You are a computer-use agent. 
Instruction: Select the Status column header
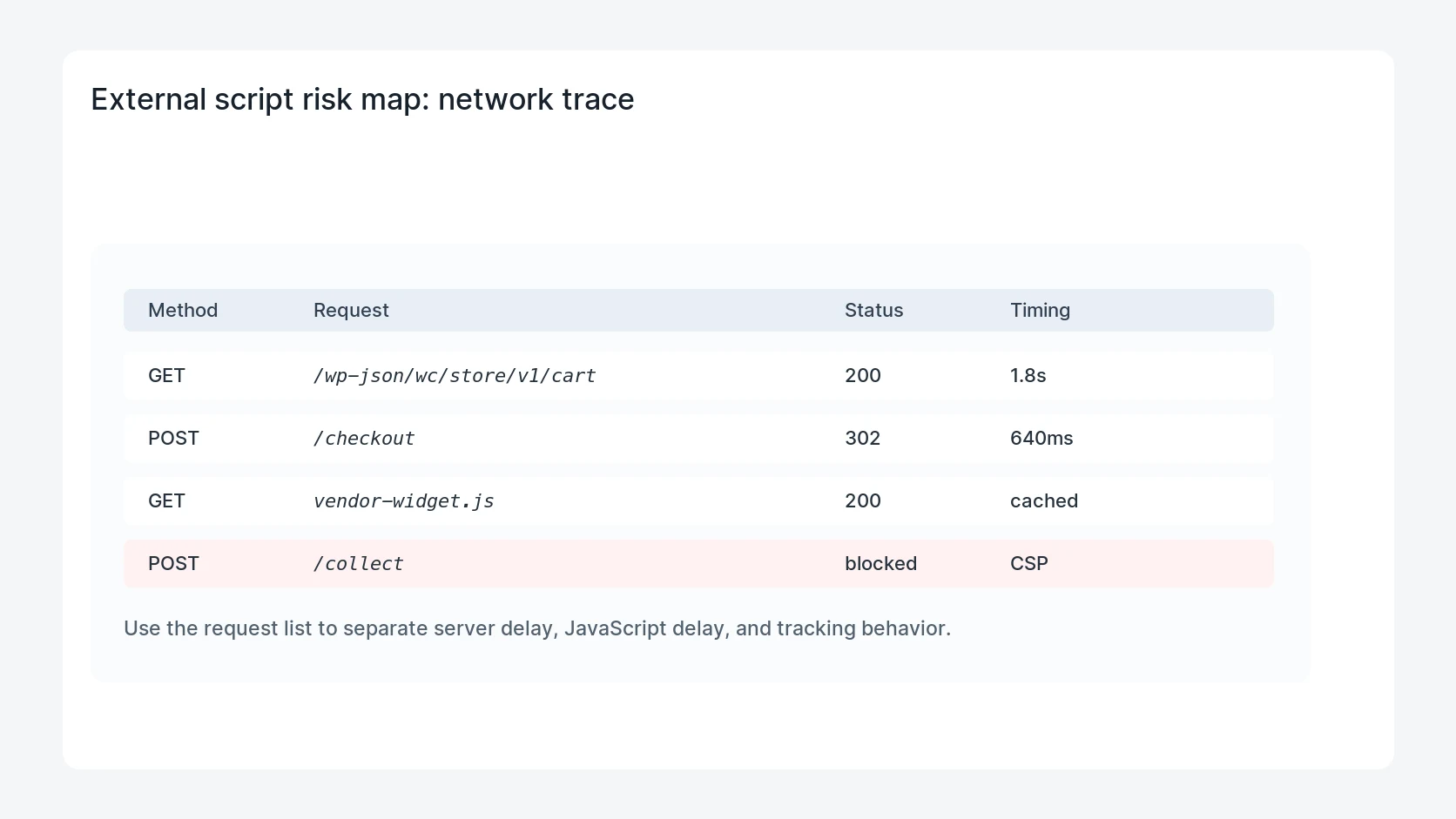tap(873, 310)
